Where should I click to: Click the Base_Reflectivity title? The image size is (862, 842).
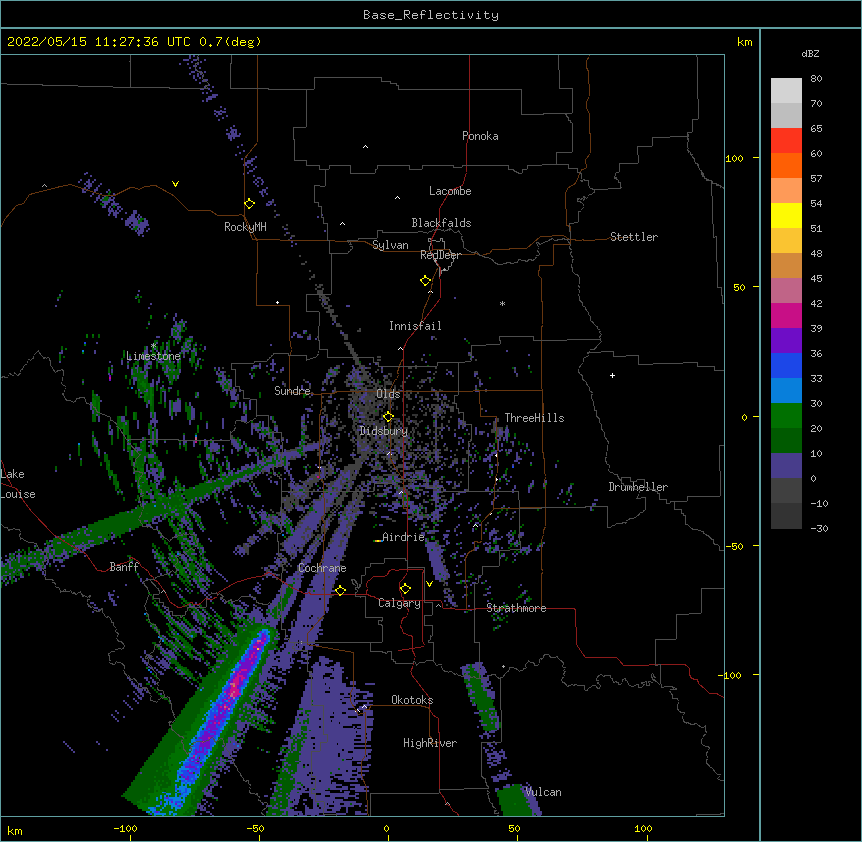(431, 15)
